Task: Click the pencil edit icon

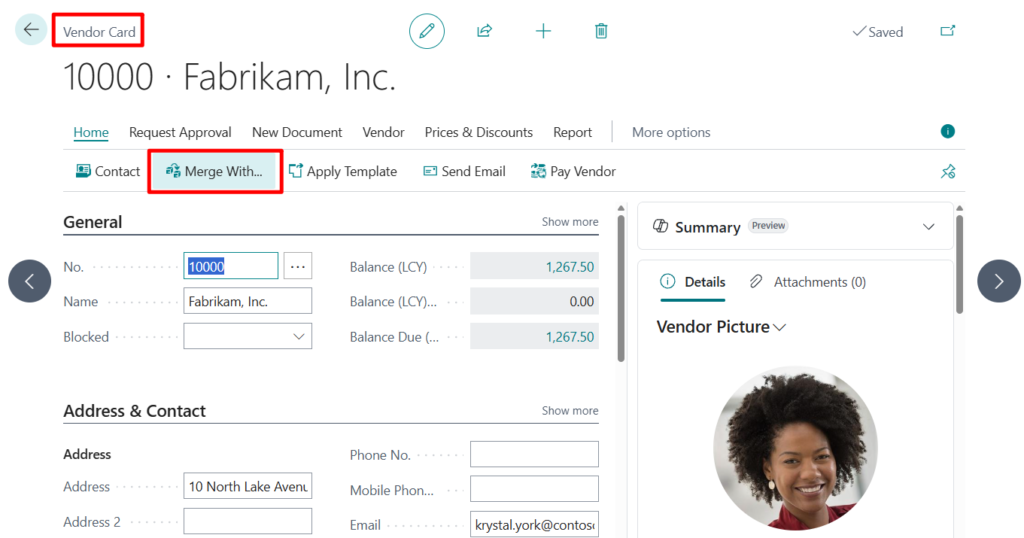Action: tap(427, 31)
